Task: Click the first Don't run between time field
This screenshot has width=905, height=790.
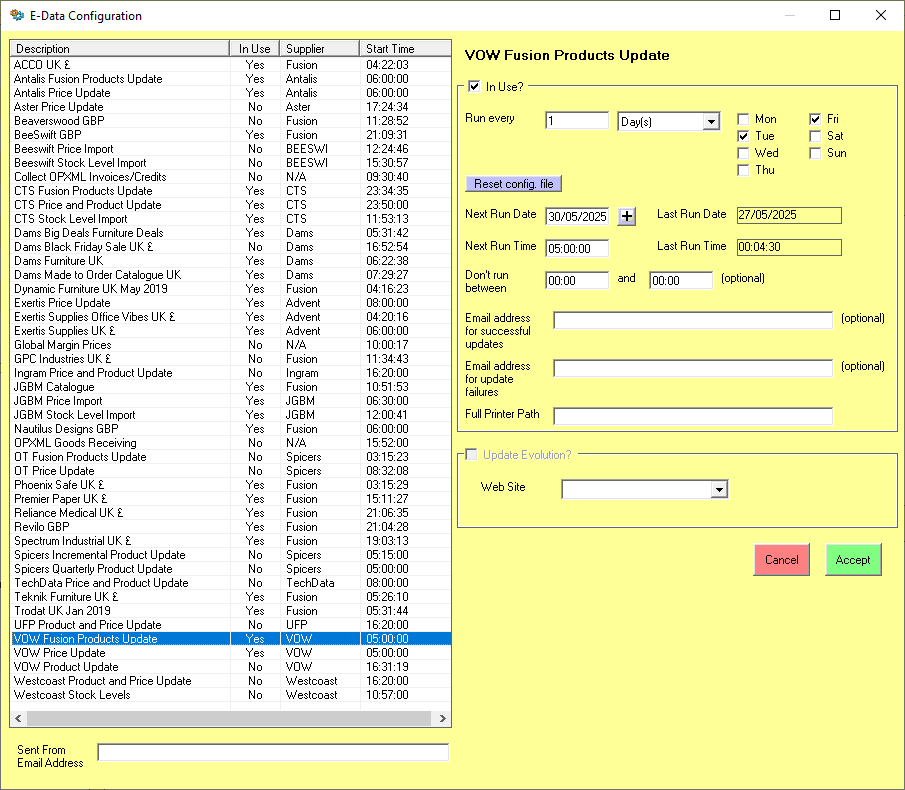Action: 577,280
